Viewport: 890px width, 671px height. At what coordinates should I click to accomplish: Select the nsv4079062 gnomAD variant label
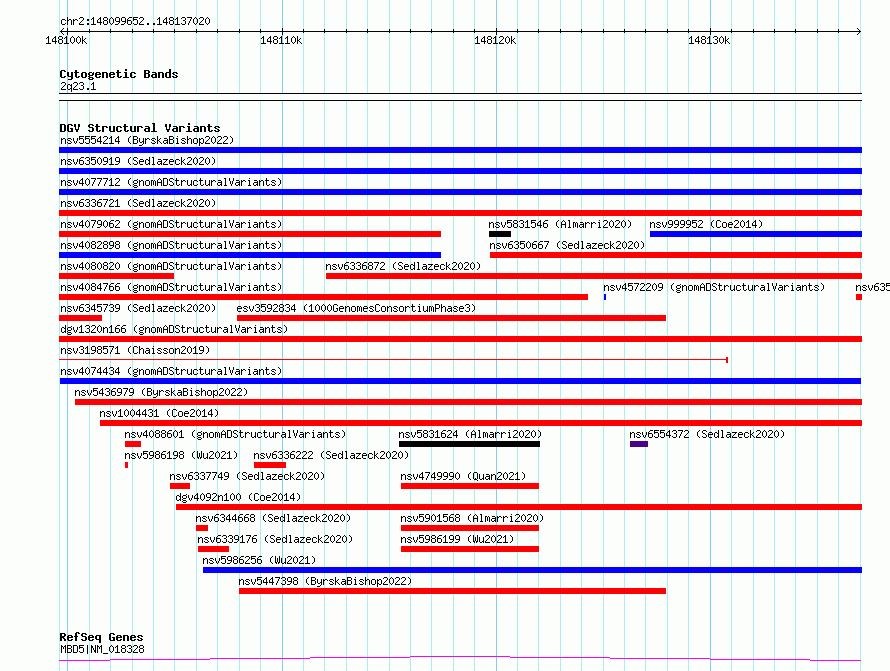(171, 224)
